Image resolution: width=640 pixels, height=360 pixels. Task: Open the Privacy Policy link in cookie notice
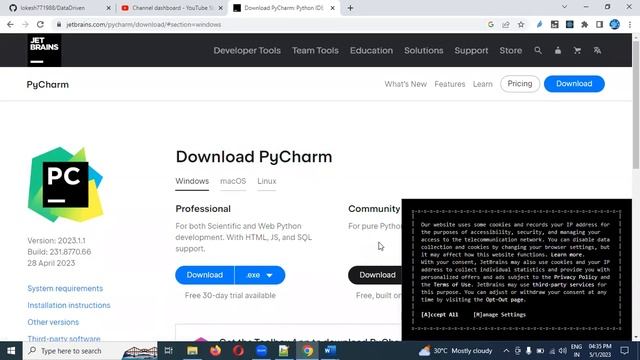[576, 277]
